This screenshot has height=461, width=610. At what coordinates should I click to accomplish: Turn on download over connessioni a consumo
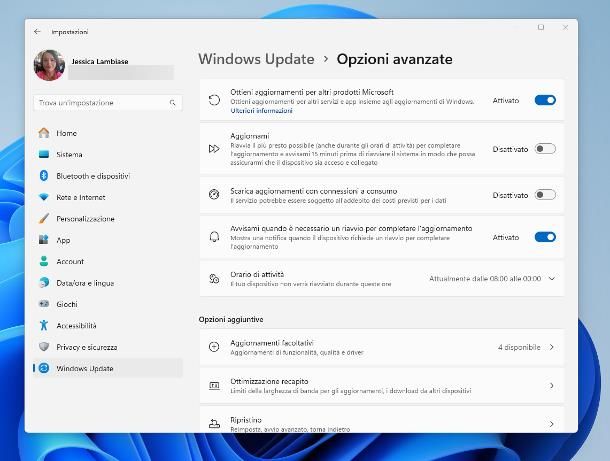pyautogui.click(x=545, y=195)
